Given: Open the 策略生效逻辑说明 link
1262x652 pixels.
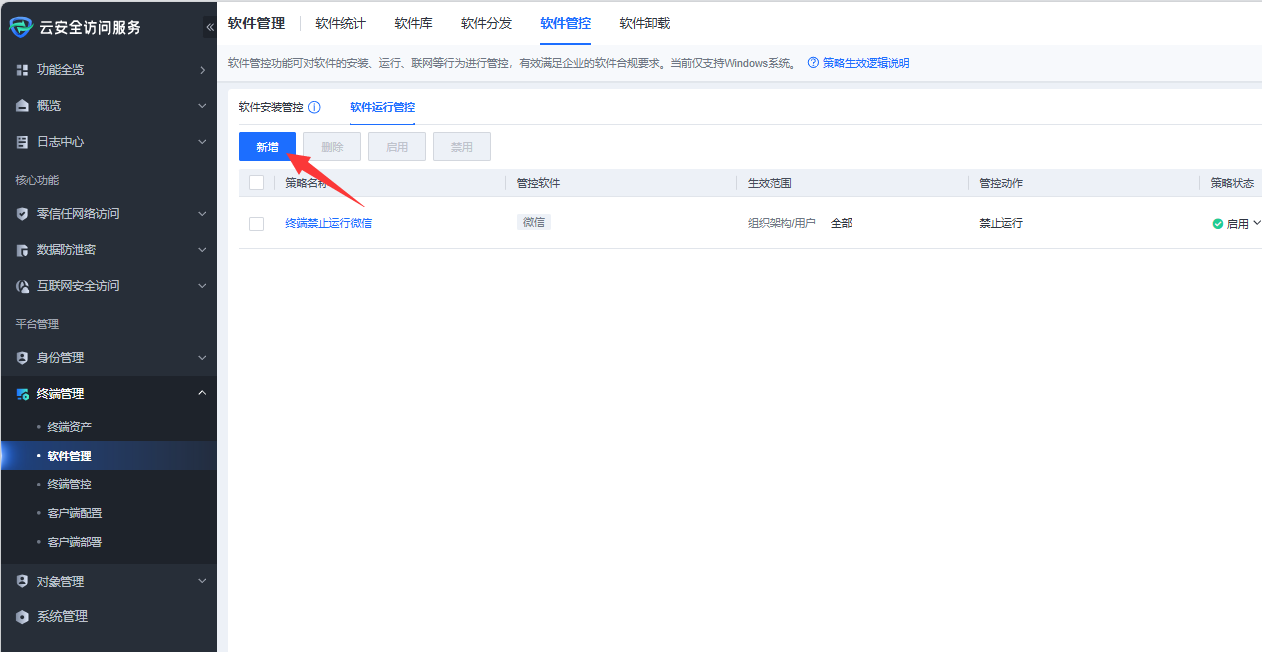Looking at the screenshot, I should (x=865, y=63).
